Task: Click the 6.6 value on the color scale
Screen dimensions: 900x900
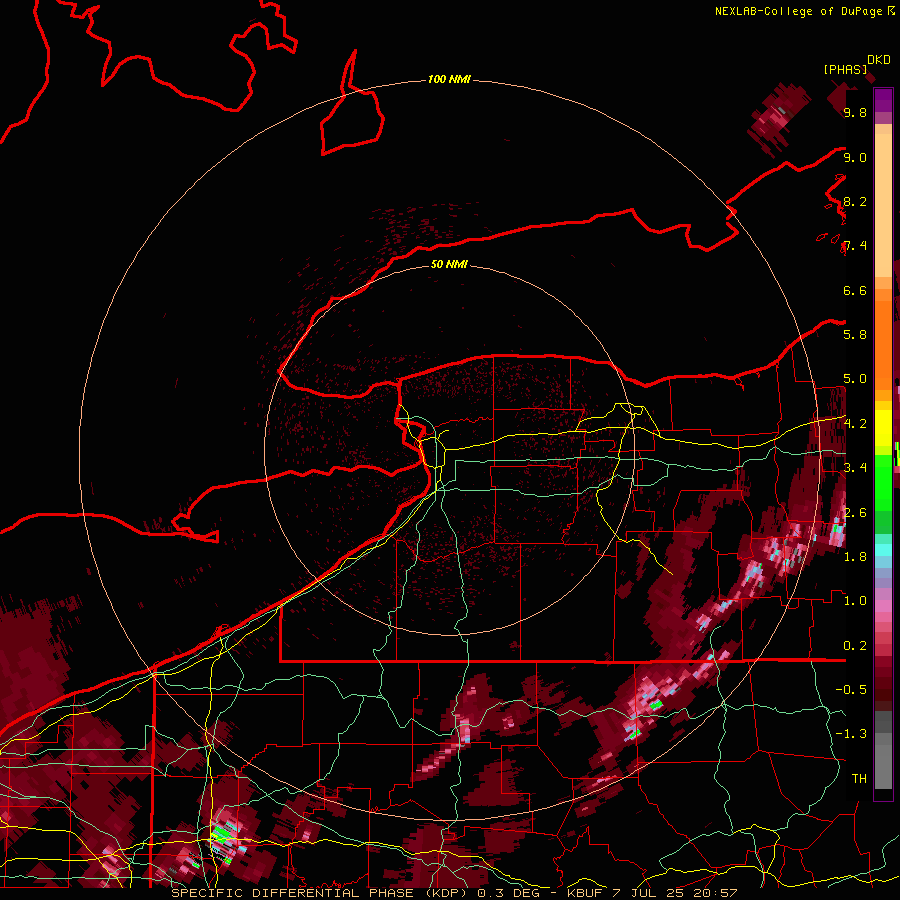Action: coord(855,290)
